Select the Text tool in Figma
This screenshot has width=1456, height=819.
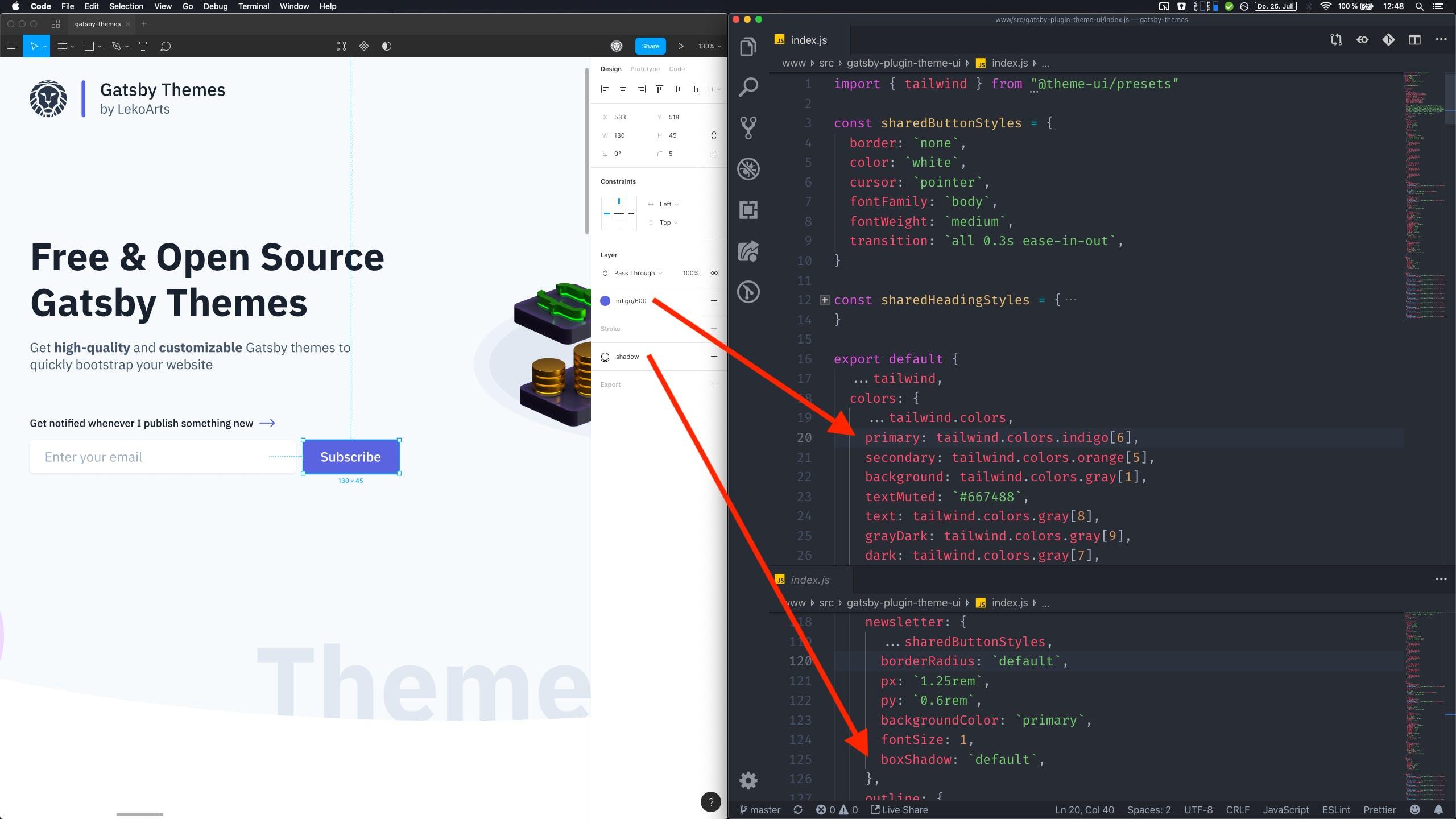tap(143, 46)
